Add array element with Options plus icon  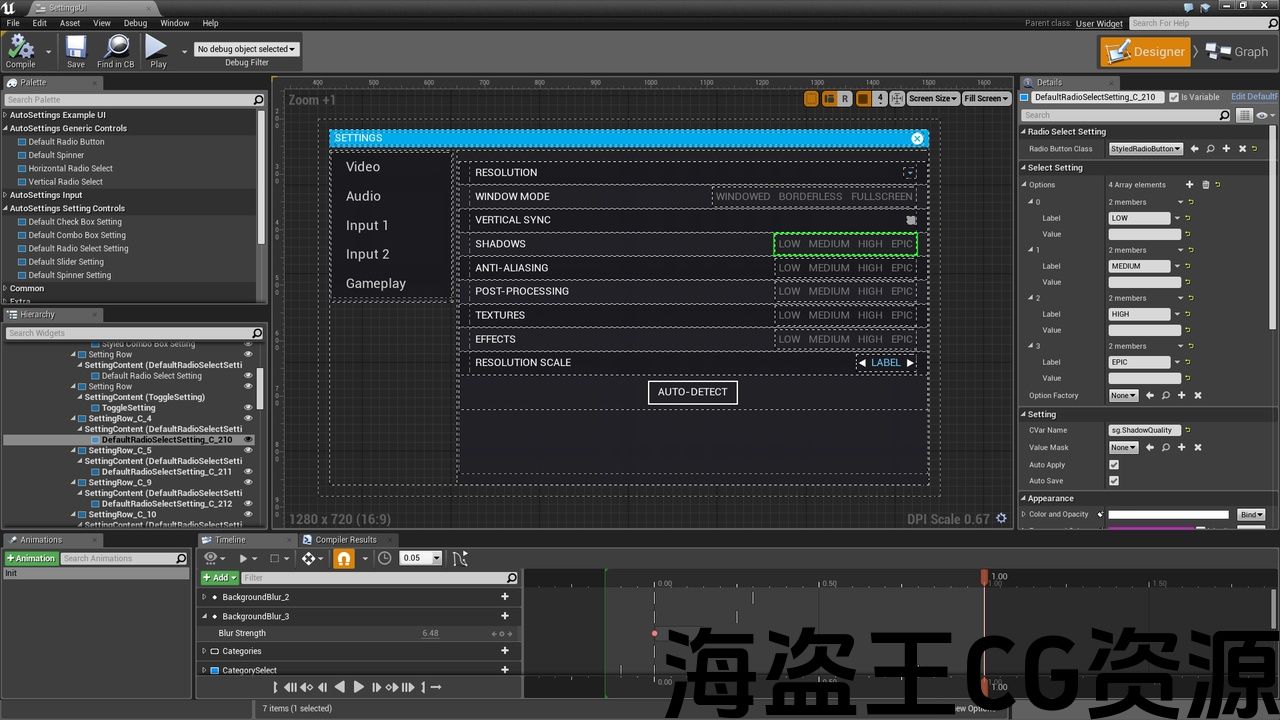click(1189, 184)
